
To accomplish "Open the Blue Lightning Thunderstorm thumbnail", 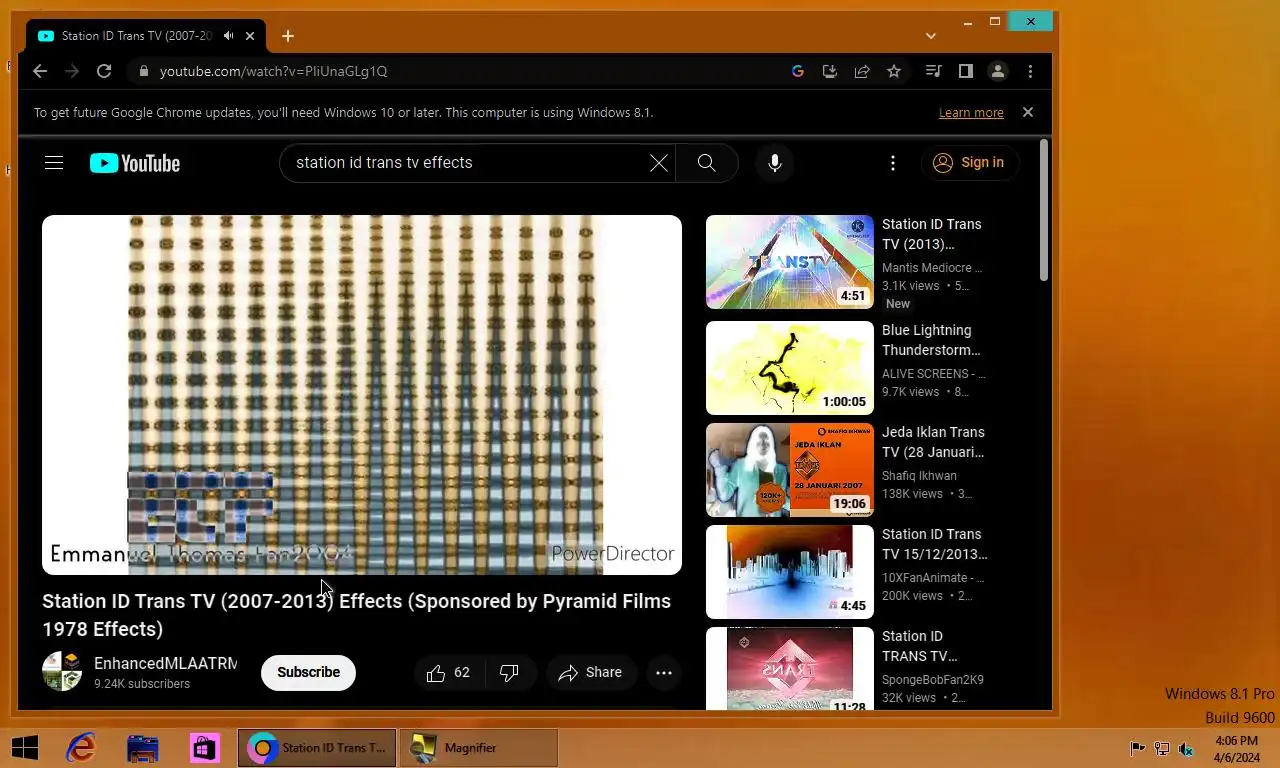I will pos(790,368).
